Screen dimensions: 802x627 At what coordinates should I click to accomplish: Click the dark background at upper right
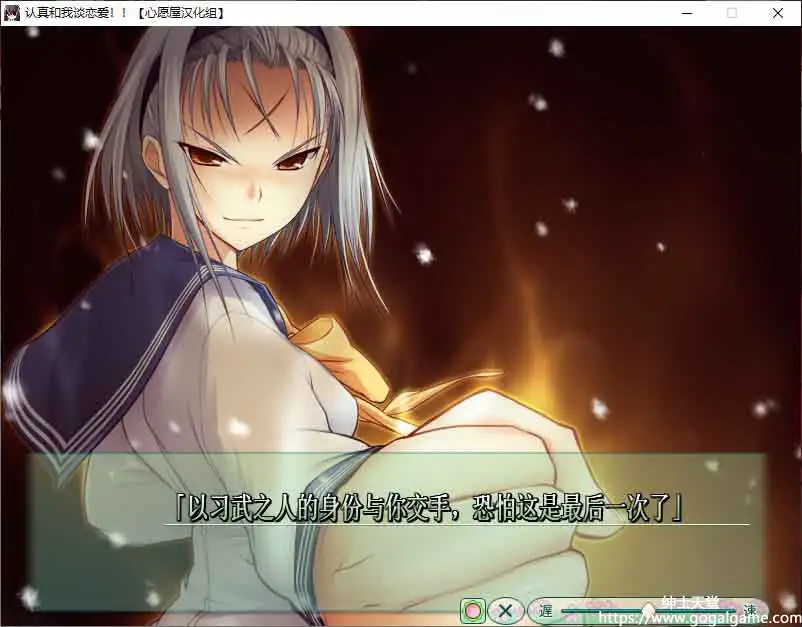tap(700, 100)
